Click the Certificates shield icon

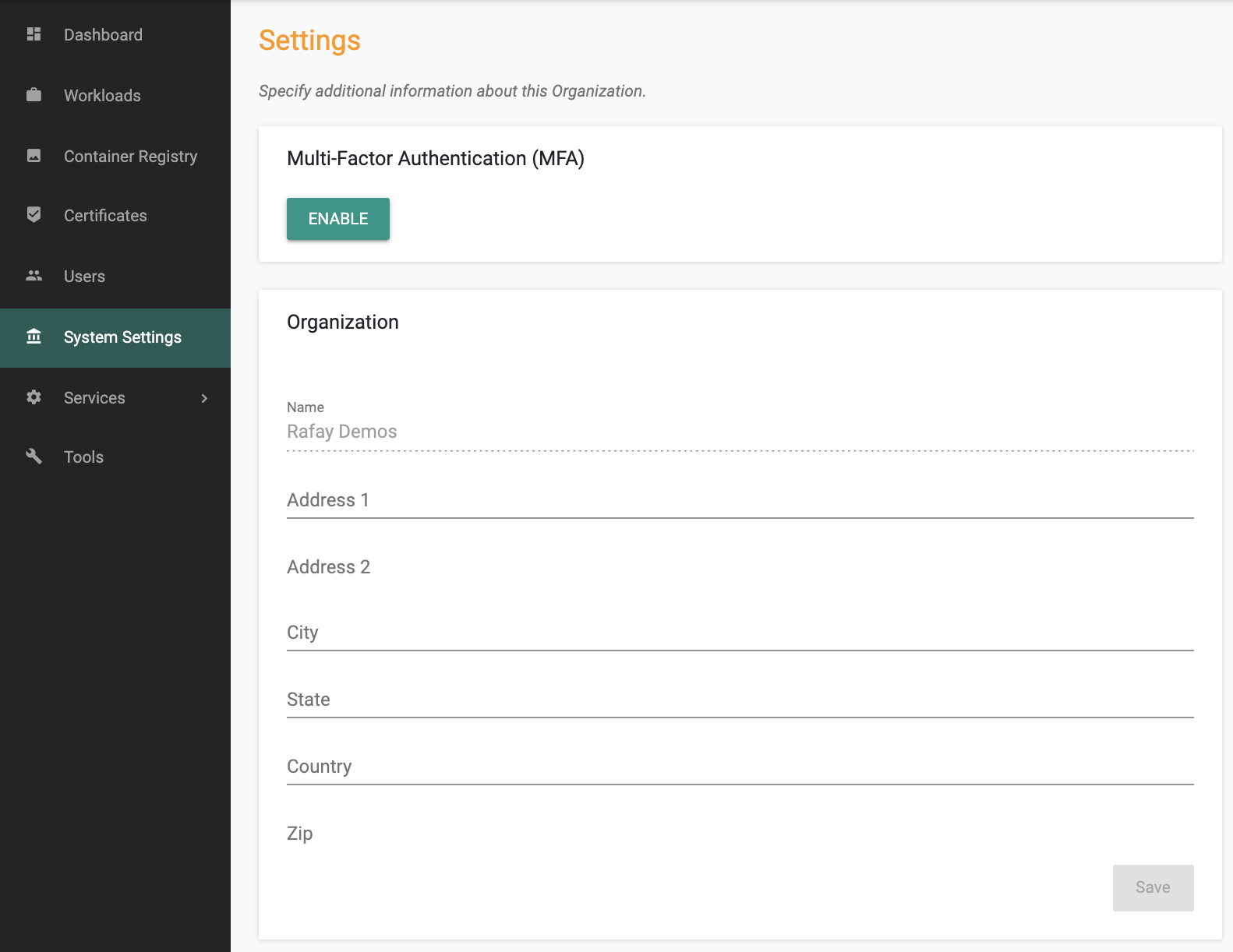click(x=34, y=215)
